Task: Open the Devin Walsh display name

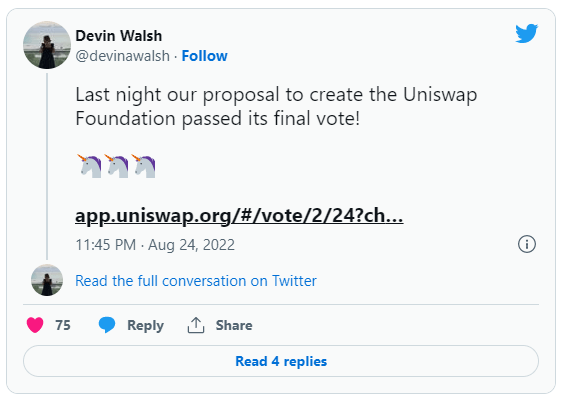Action: pyautogui.click(x=119, y=36)
